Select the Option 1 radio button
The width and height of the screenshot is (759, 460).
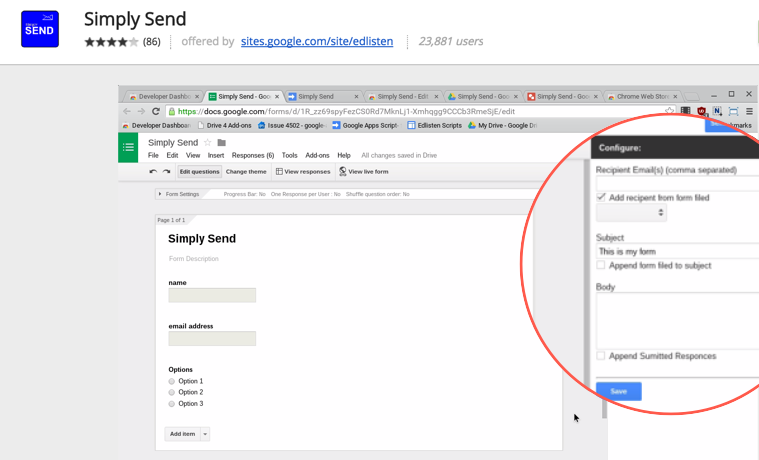[x=171, y=381]
